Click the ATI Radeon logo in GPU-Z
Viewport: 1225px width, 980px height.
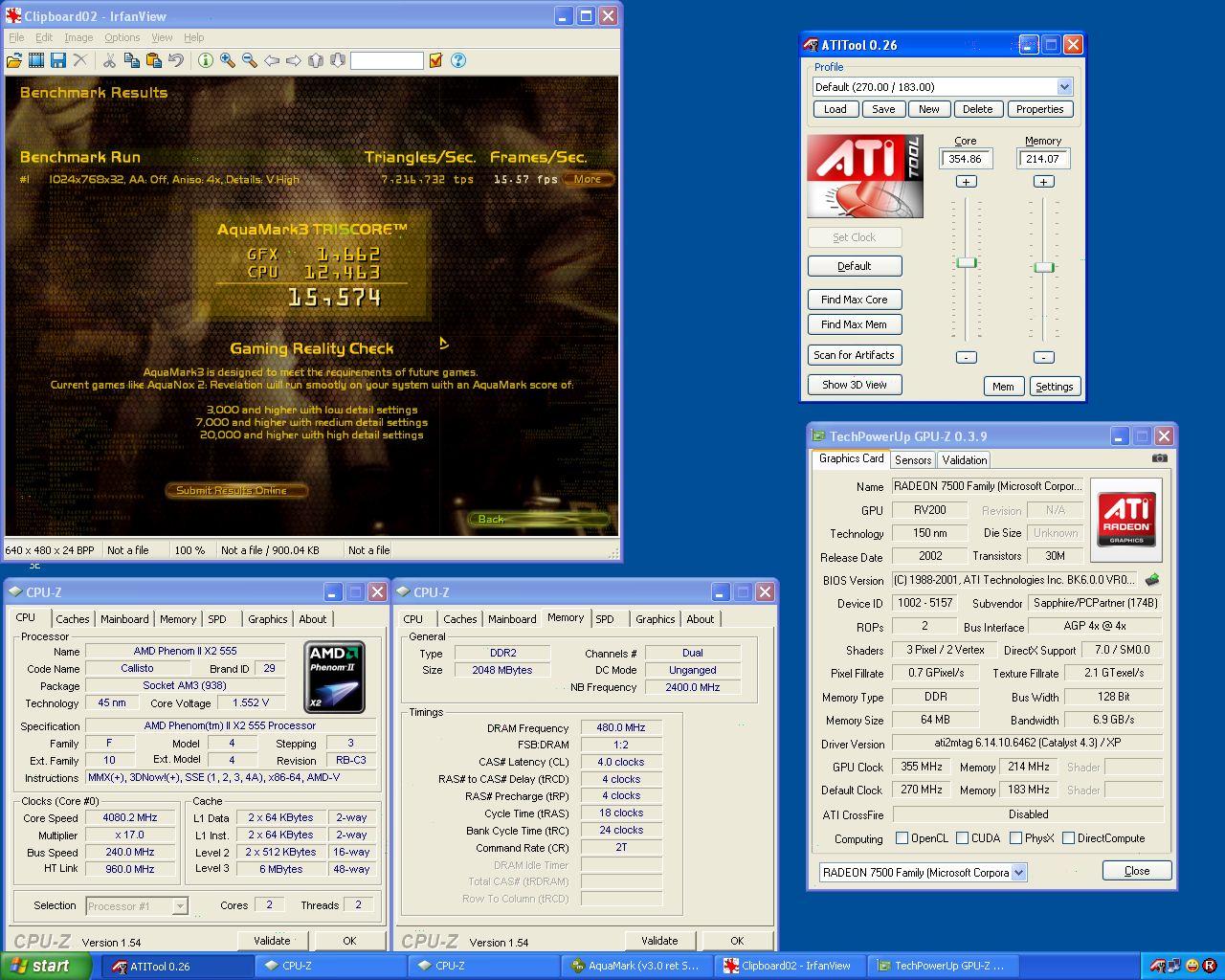click(x=1126, y=519)
